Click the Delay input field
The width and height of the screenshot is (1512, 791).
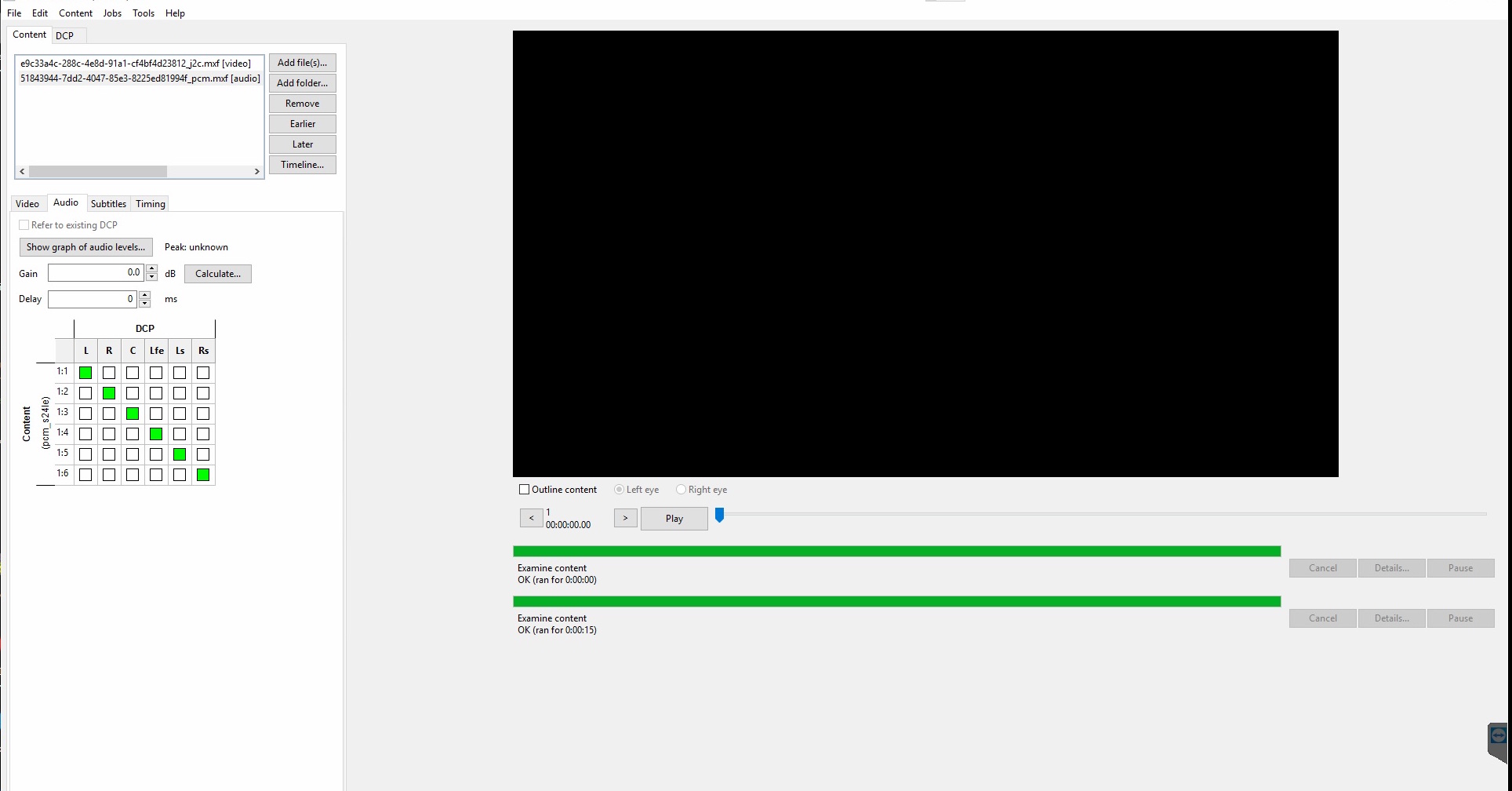(x=93, y=299)
